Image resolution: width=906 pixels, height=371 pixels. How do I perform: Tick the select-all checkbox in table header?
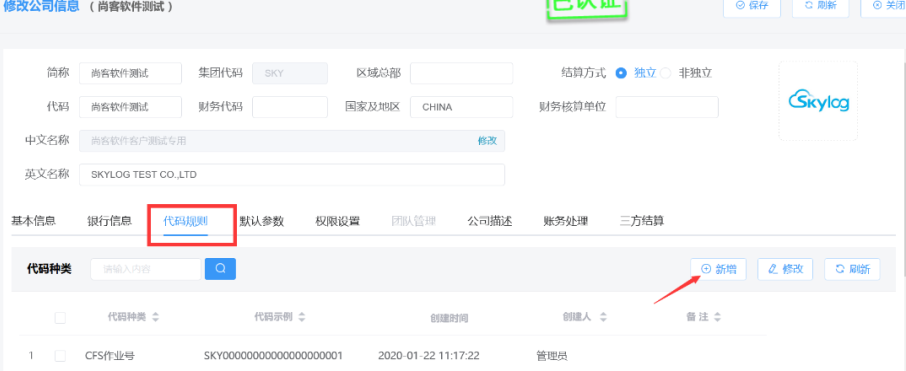60,317
